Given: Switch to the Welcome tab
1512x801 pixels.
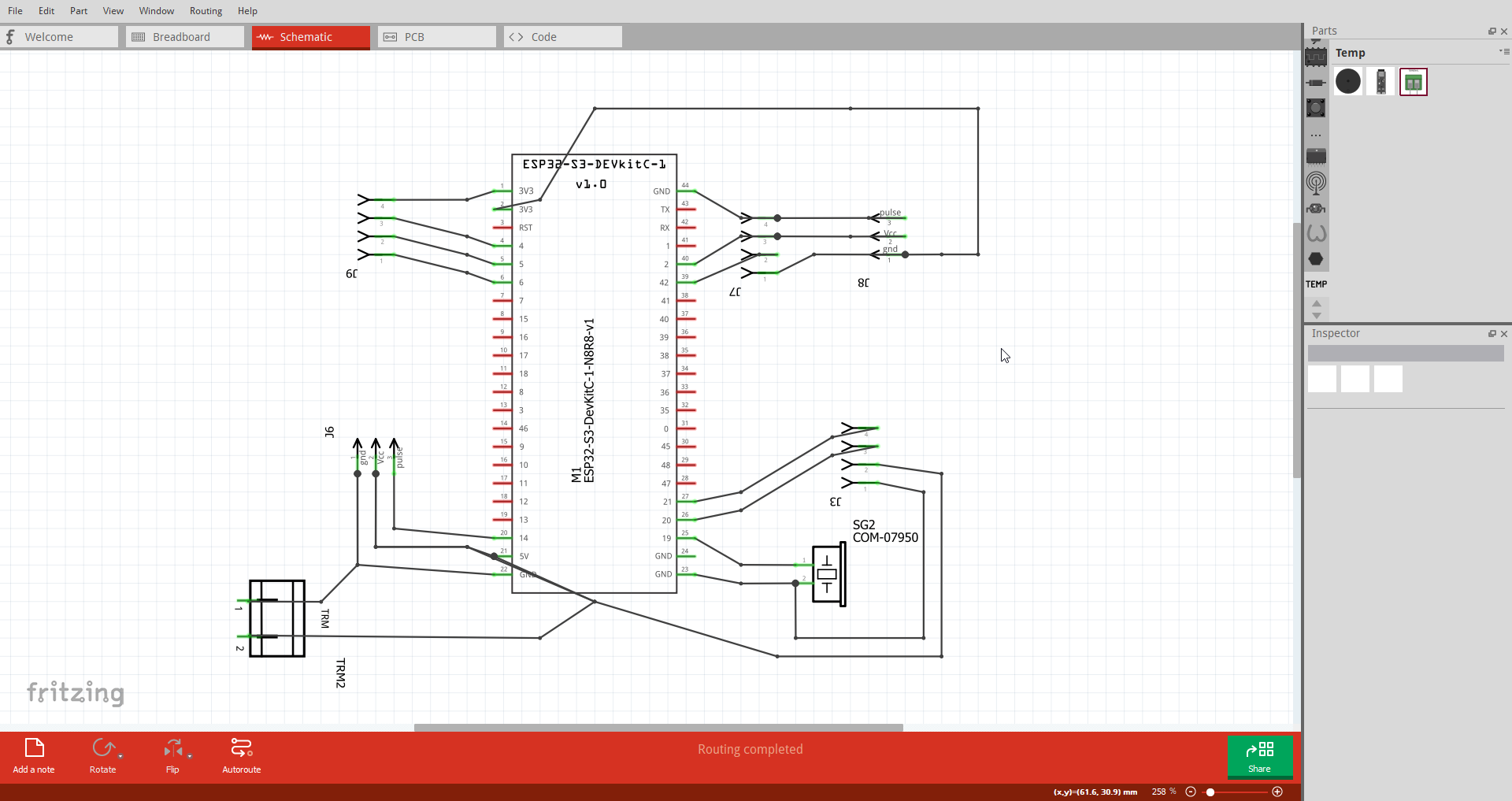Looking at the screenshot, I should [x=59, y=37].
